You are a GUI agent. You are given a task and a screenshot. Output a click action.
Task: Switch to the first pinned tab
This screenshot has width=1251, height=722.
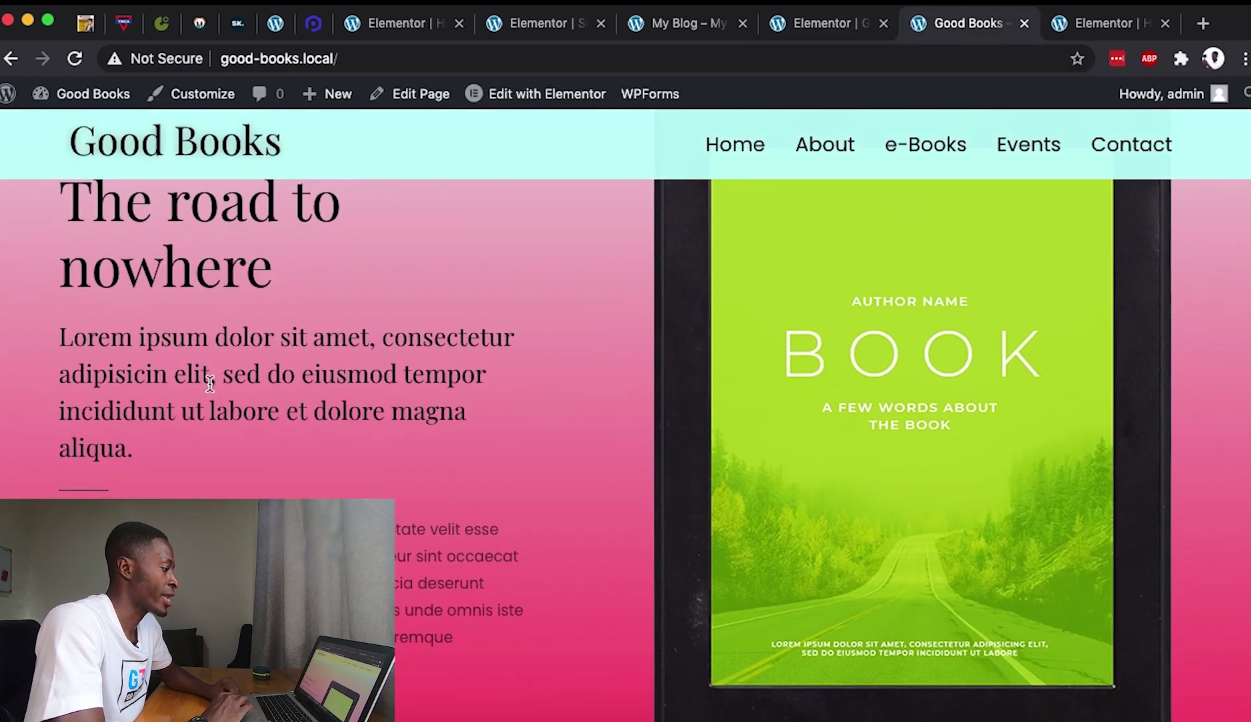pos(86,23)
